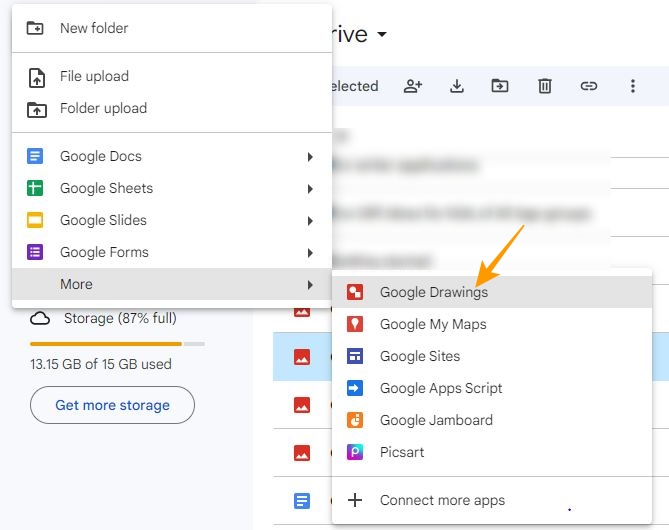This screenshot has width=669, height=530.
Task: Click the Google Apps Script arrow icon
Action: tap(355, 388)
